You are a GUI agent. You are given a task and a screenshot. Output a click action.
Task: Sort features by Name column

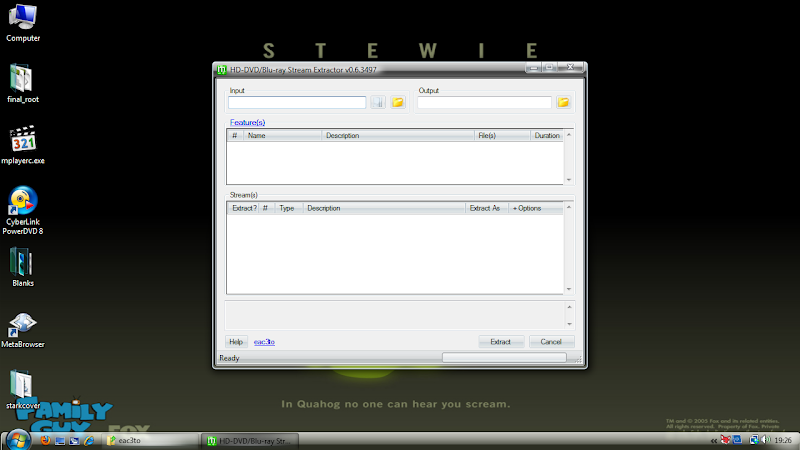coord(282,136)
